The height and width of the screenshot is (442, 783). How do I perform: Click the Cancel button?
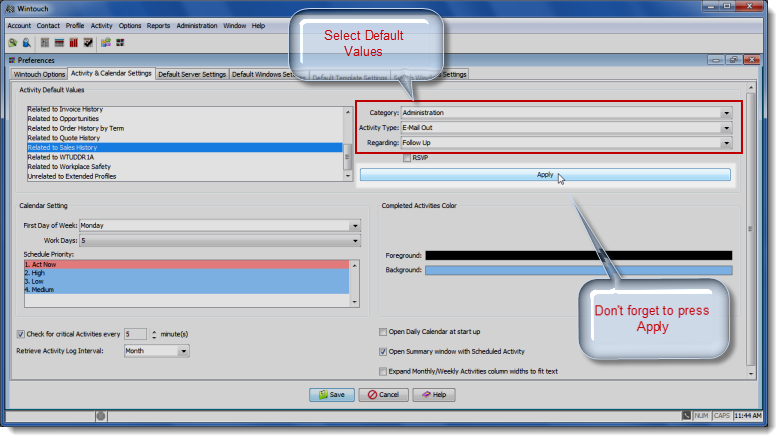(x=384, y=395)
